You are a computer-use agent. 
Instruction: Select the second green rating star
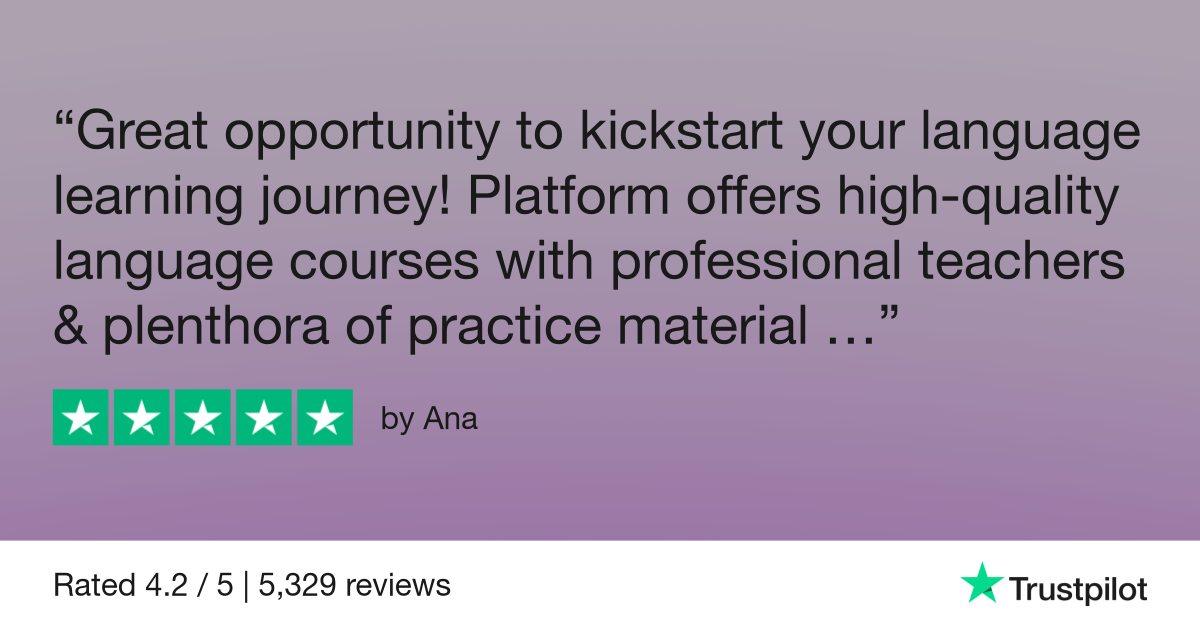click(142, 417)
